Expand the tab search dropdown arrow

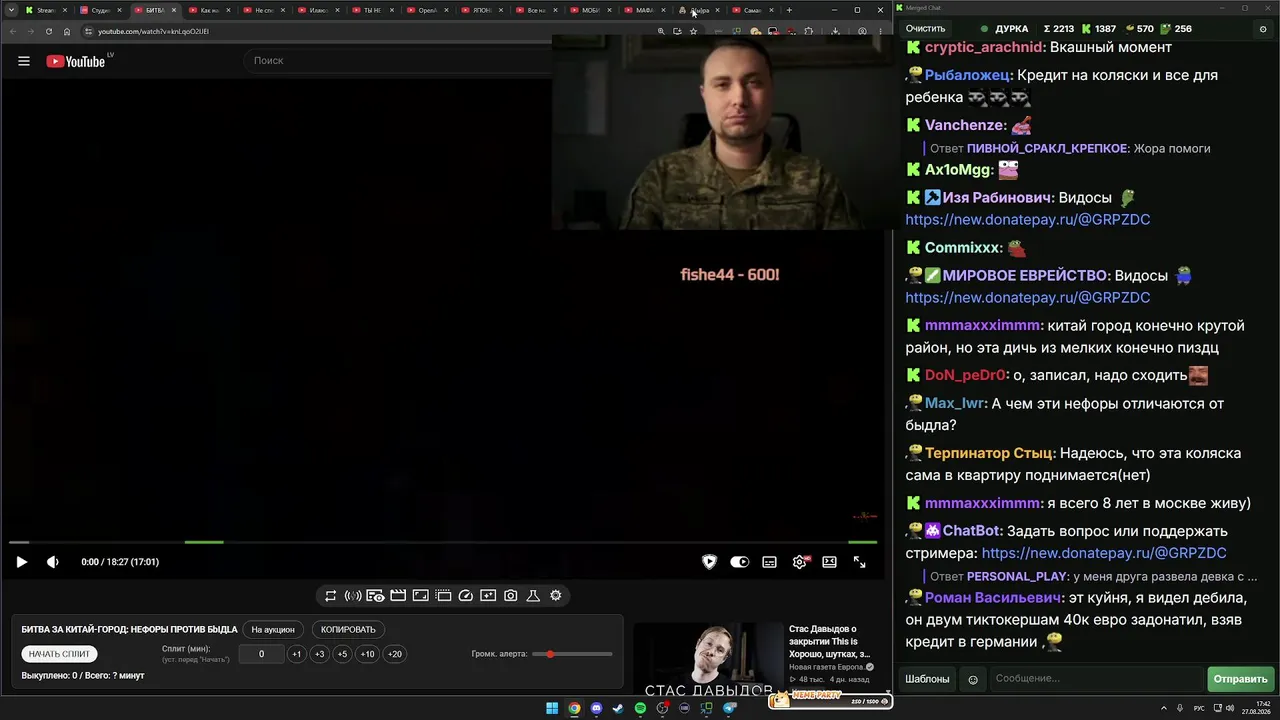pos(11,10)
